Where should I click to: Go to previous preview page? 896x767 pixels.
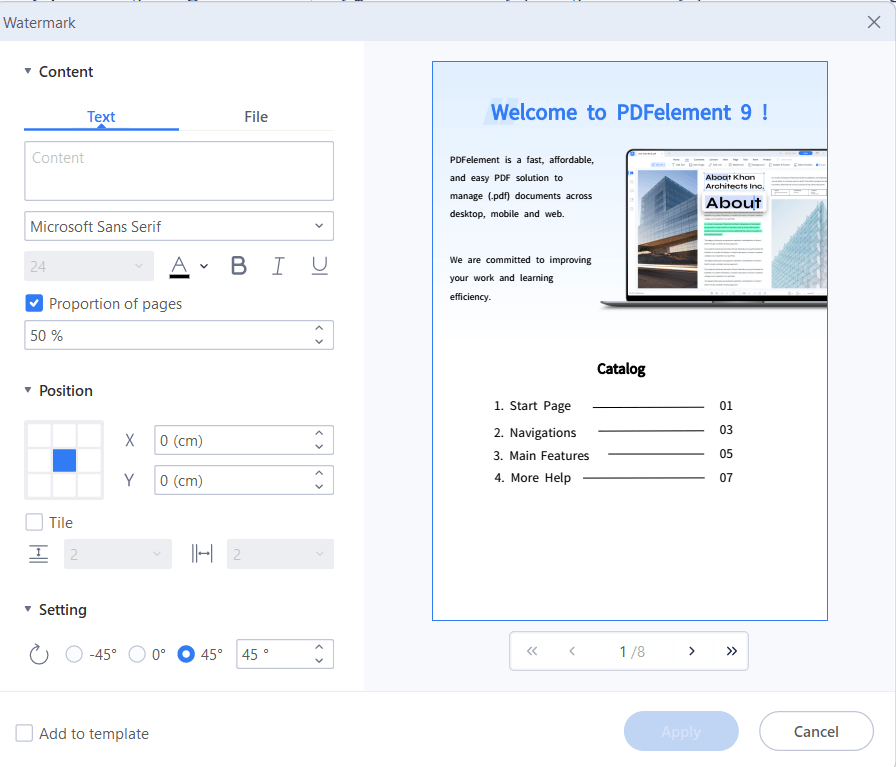572,651
